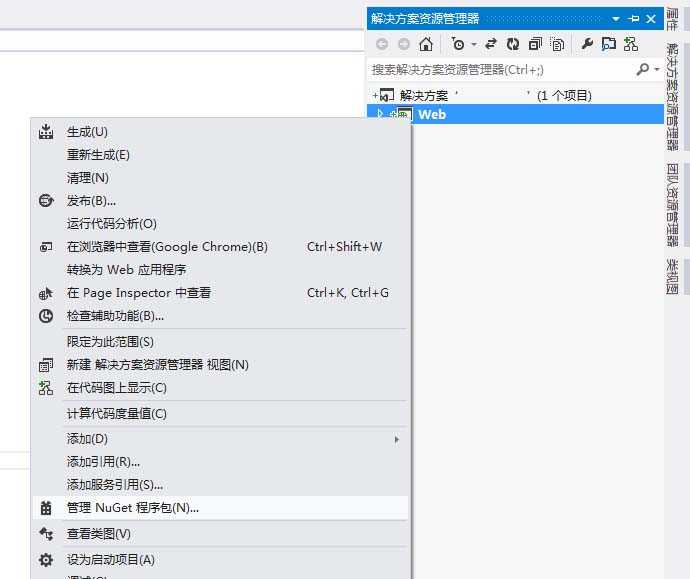The width and height of the screenshot is (690, 579).
Task: Choose 运行代码分析(O) menu entry
Action: (x=220, y=224)
